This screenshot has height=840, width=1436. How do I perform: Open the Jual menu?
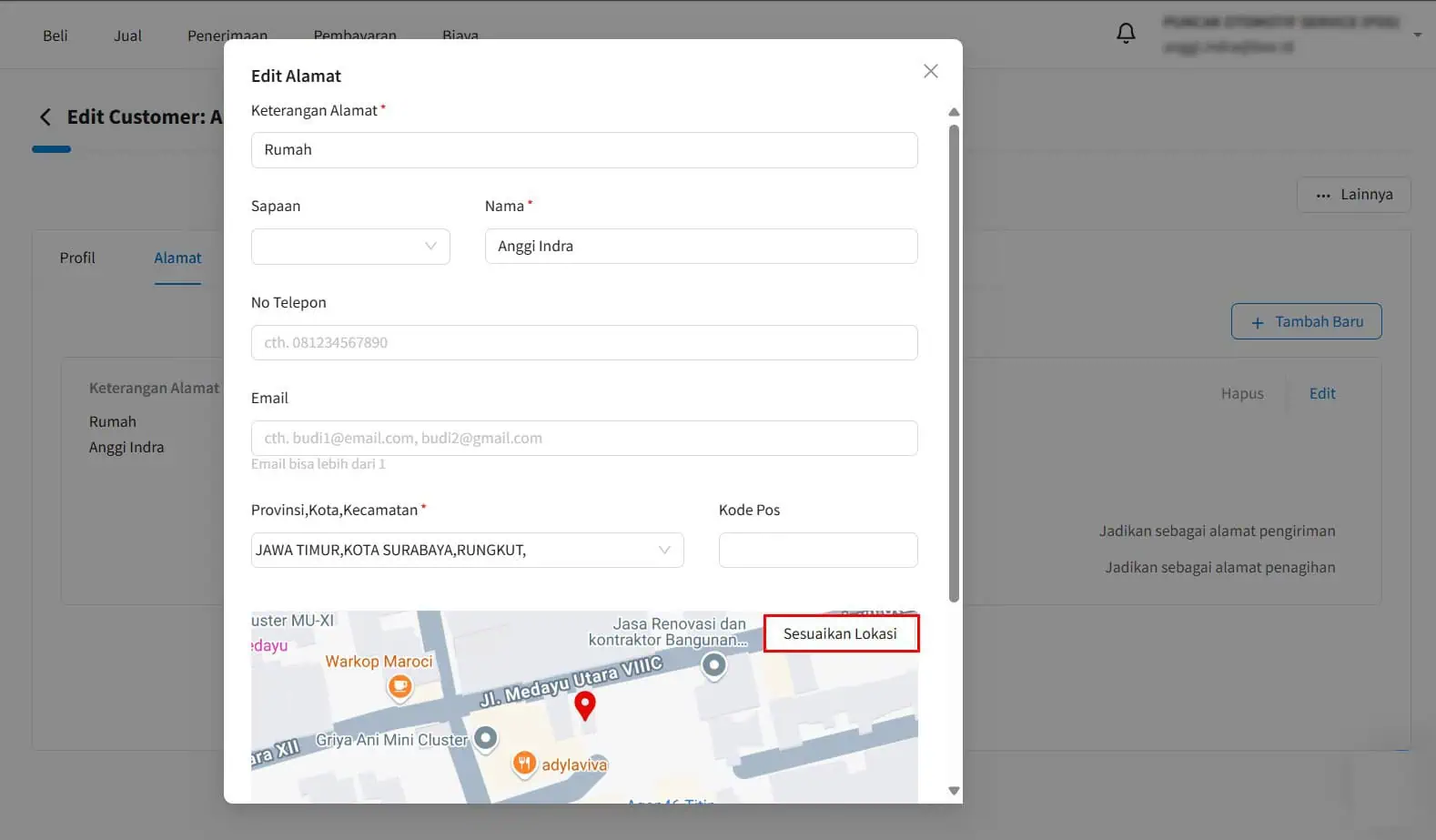point(127,35)
